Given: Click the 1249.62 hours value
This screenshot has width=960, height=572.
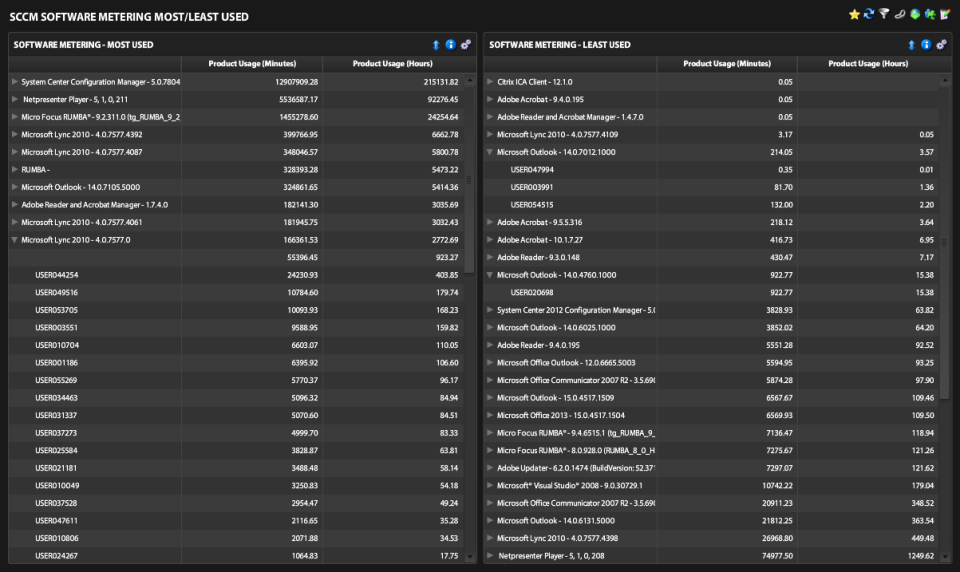Looking at the screenshot, I should (x=920, y=556).
